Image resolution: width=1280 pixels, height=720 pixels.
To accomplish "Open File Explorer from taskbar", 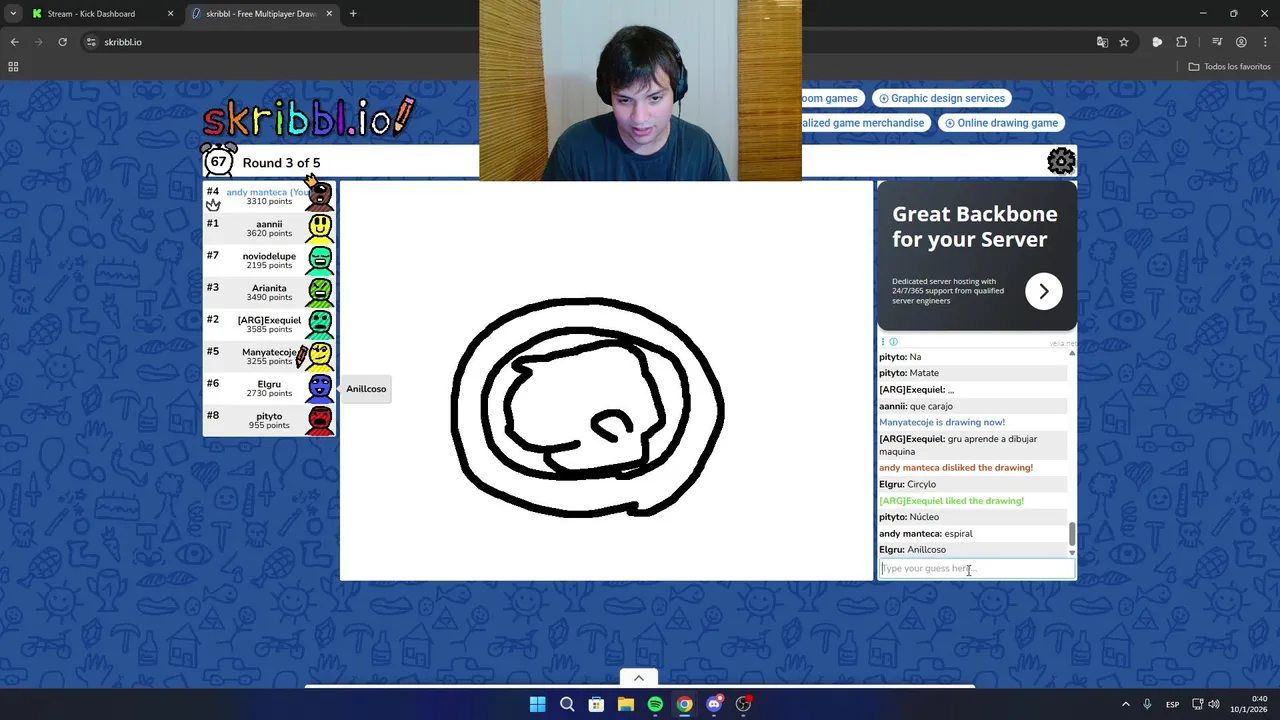I will pos(626,704).
